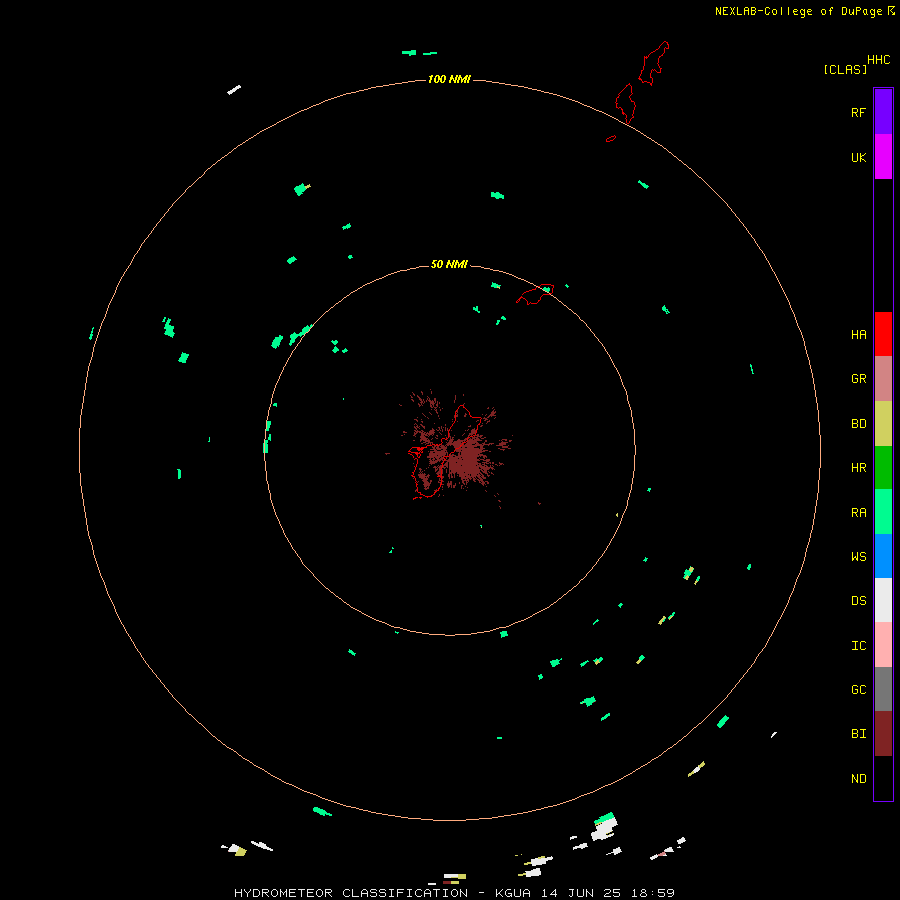
Task: Click the '14 JUN 25' date text
Action: coord(580,893)
